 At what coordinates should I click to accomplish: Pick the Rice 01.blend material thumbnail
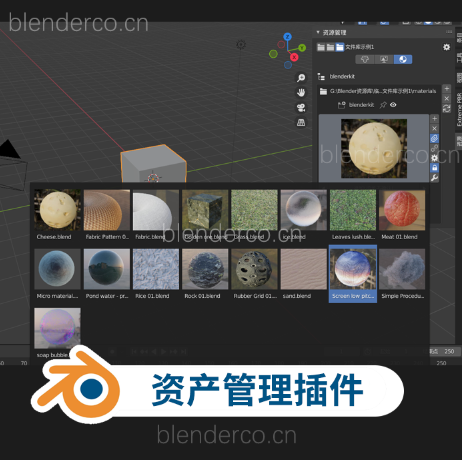coord(156,269)
